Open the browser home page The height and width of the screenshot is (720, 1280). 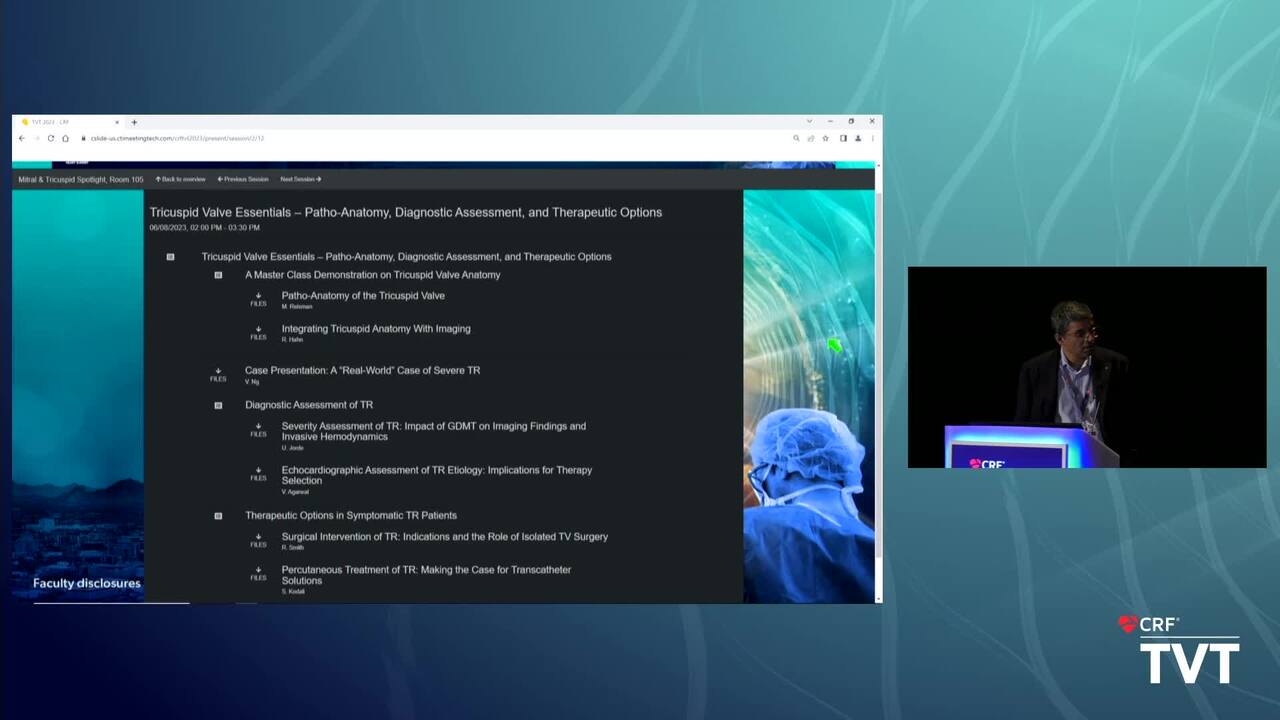[65, 138]
